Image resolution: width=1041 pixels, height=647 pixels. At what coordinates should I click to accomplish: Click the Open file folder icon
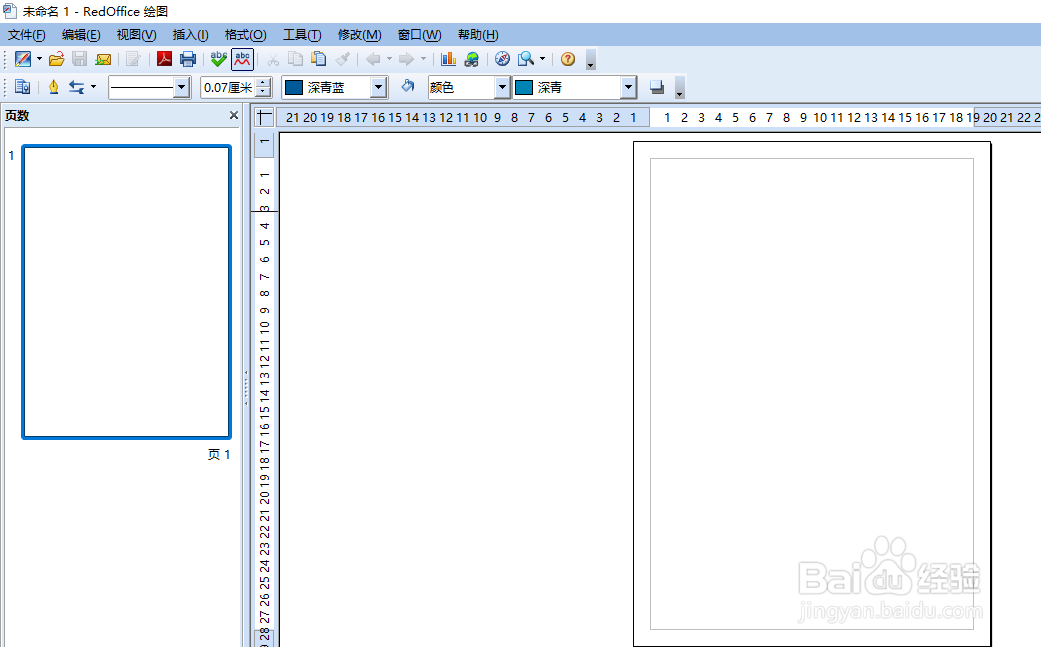pos(56,59)
